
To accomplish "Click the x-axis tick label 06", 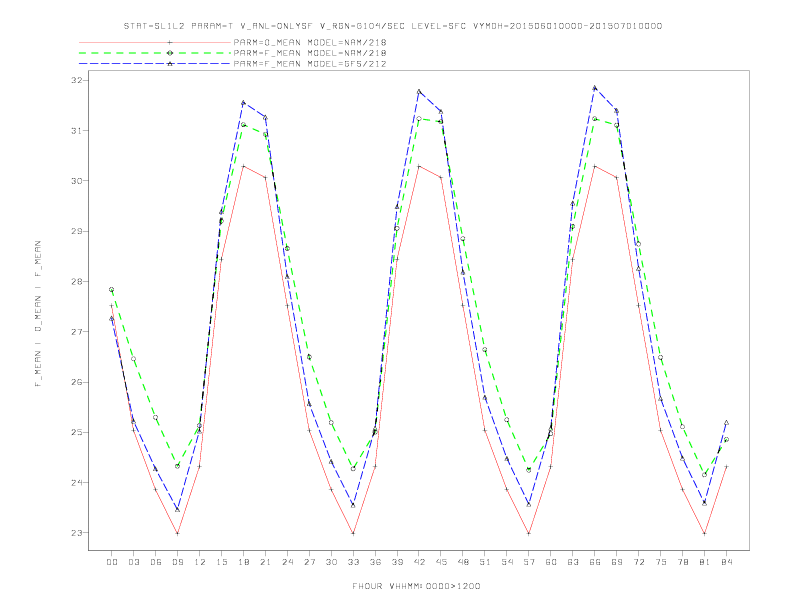I will coord(156,562).
